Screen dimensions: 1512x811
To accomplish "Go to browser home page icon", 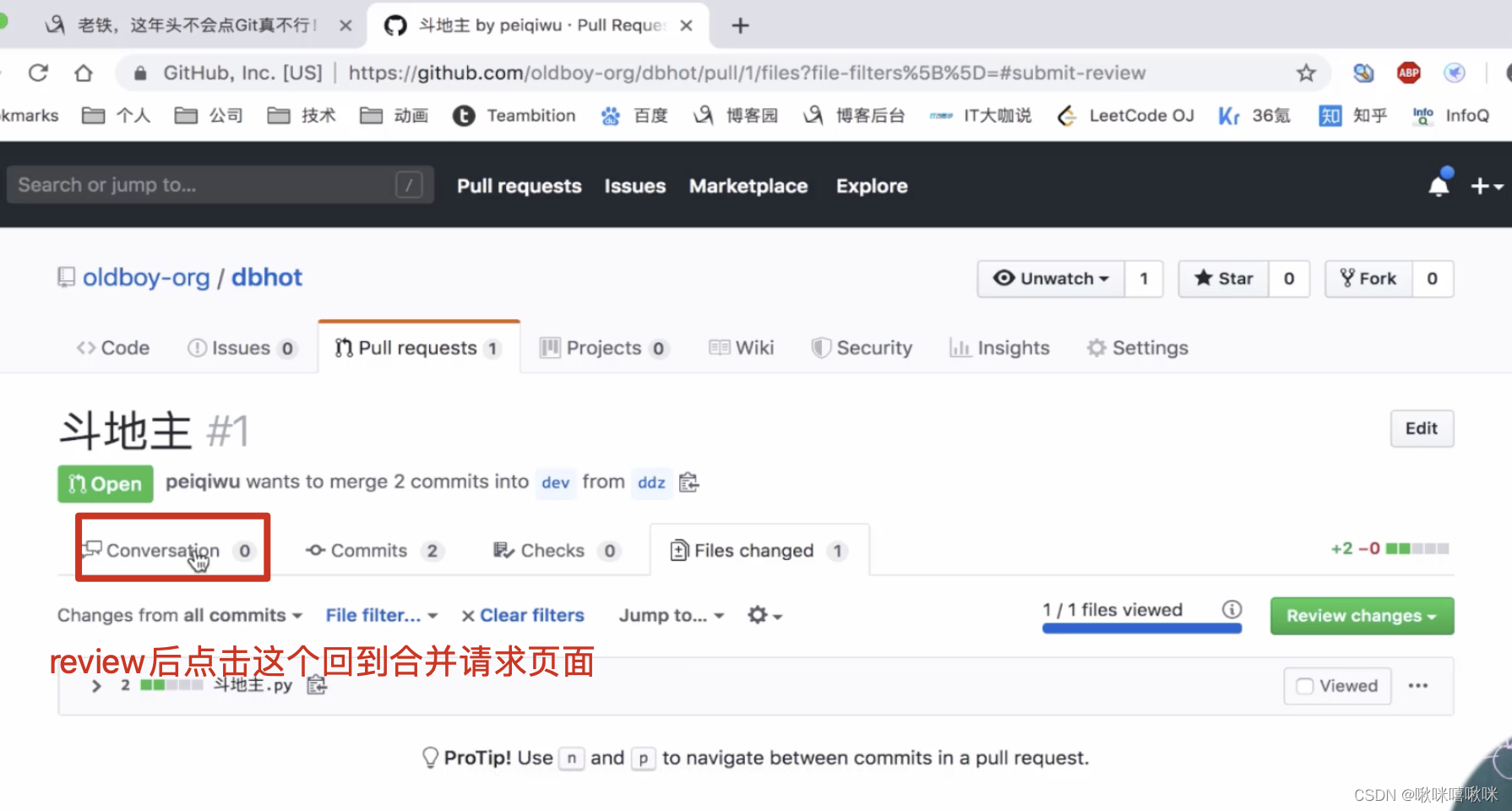I will pos(83,73).
